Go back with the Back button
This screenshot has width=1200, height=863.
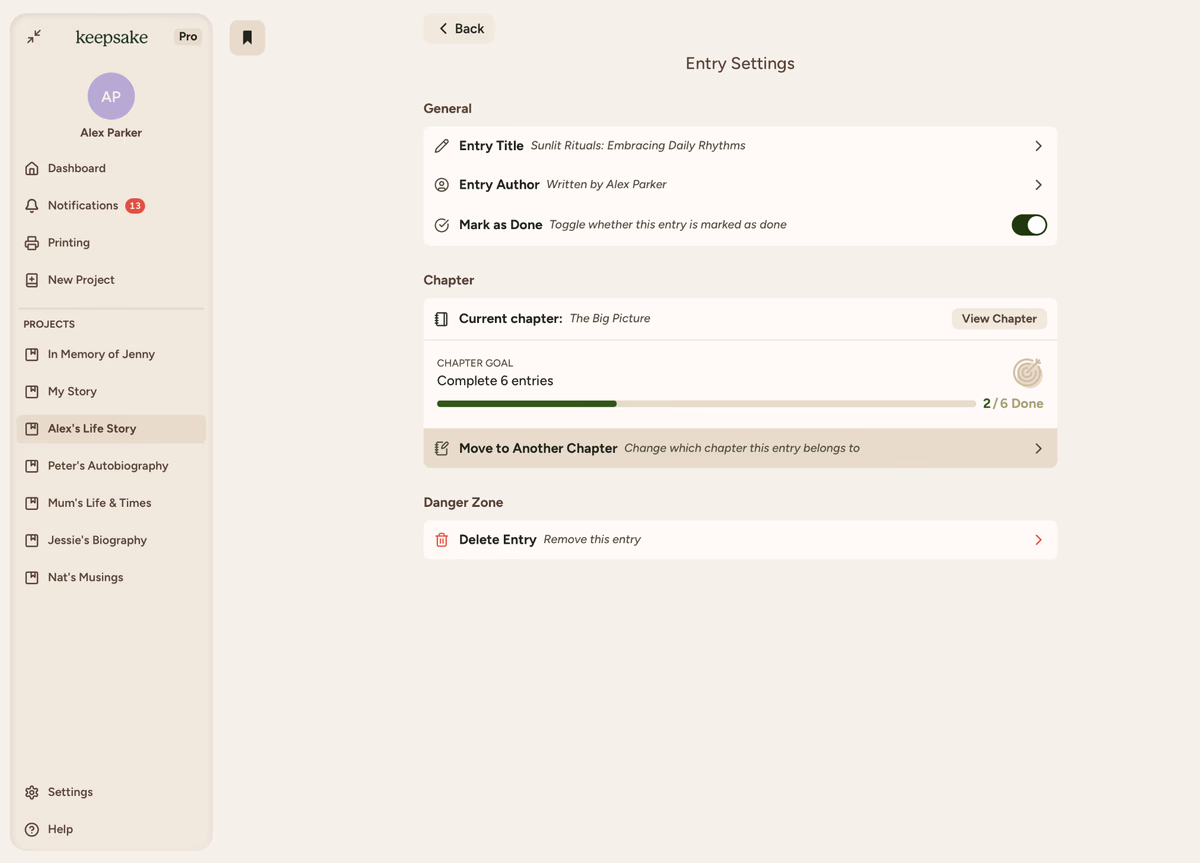[459, 29]
